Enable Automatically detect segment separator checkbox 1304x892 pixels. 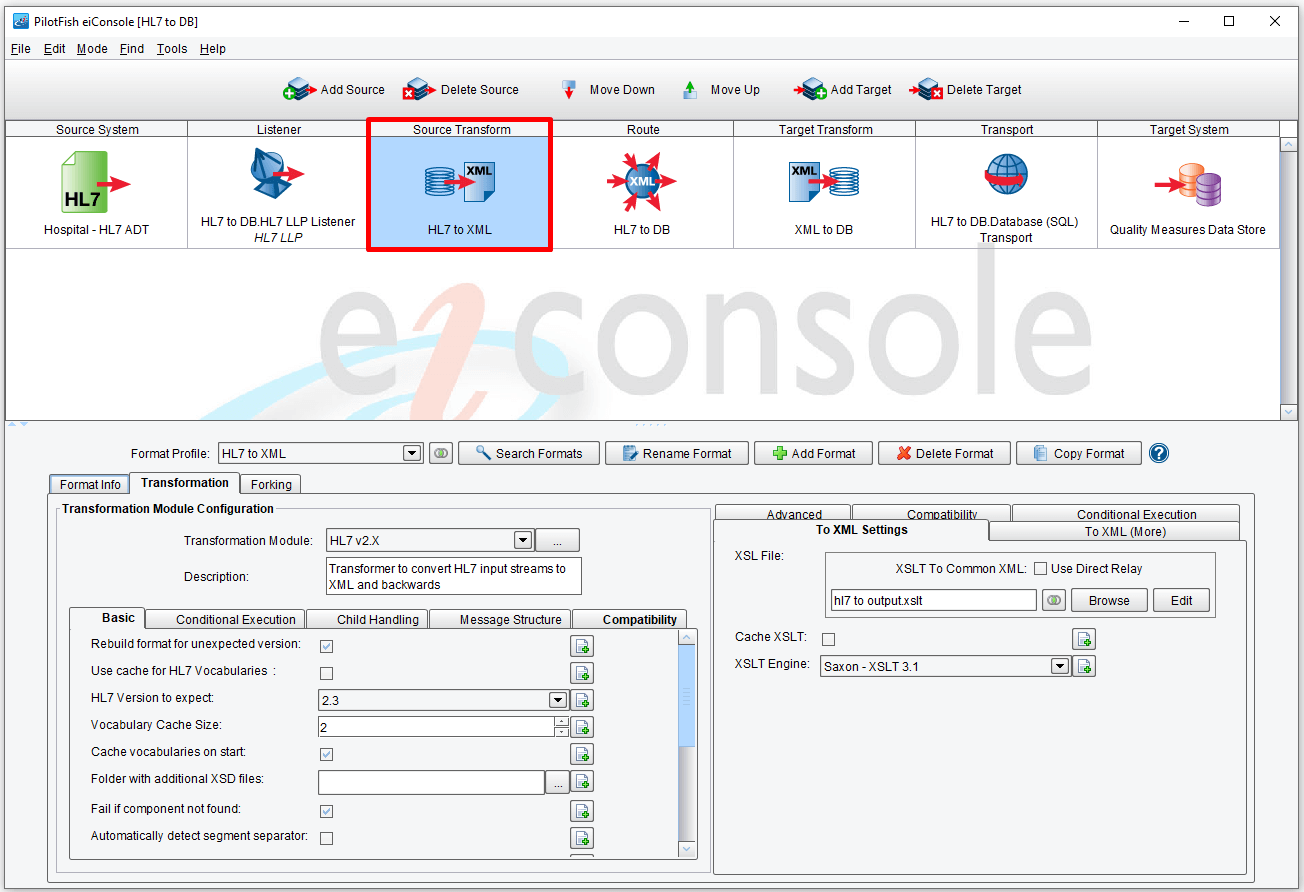[326, 838]
